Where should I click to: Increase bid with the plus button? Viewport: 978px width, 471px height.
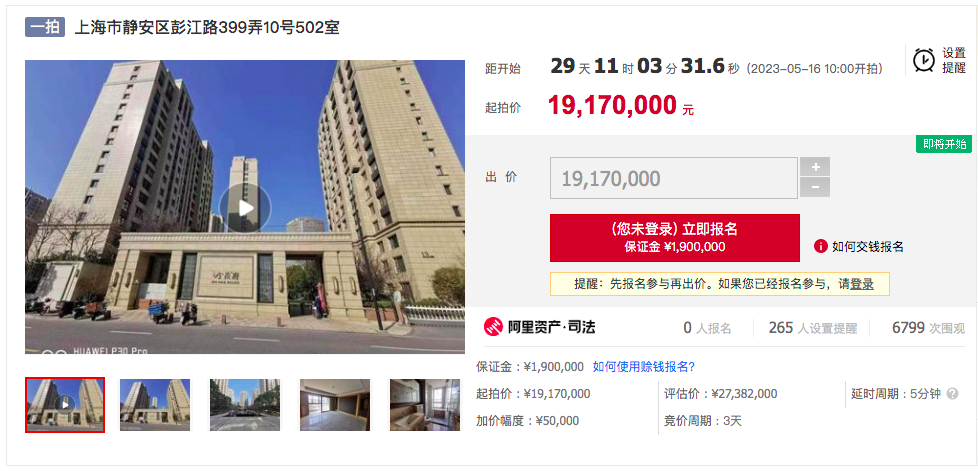pyautogui.click(x=815, y=167)
